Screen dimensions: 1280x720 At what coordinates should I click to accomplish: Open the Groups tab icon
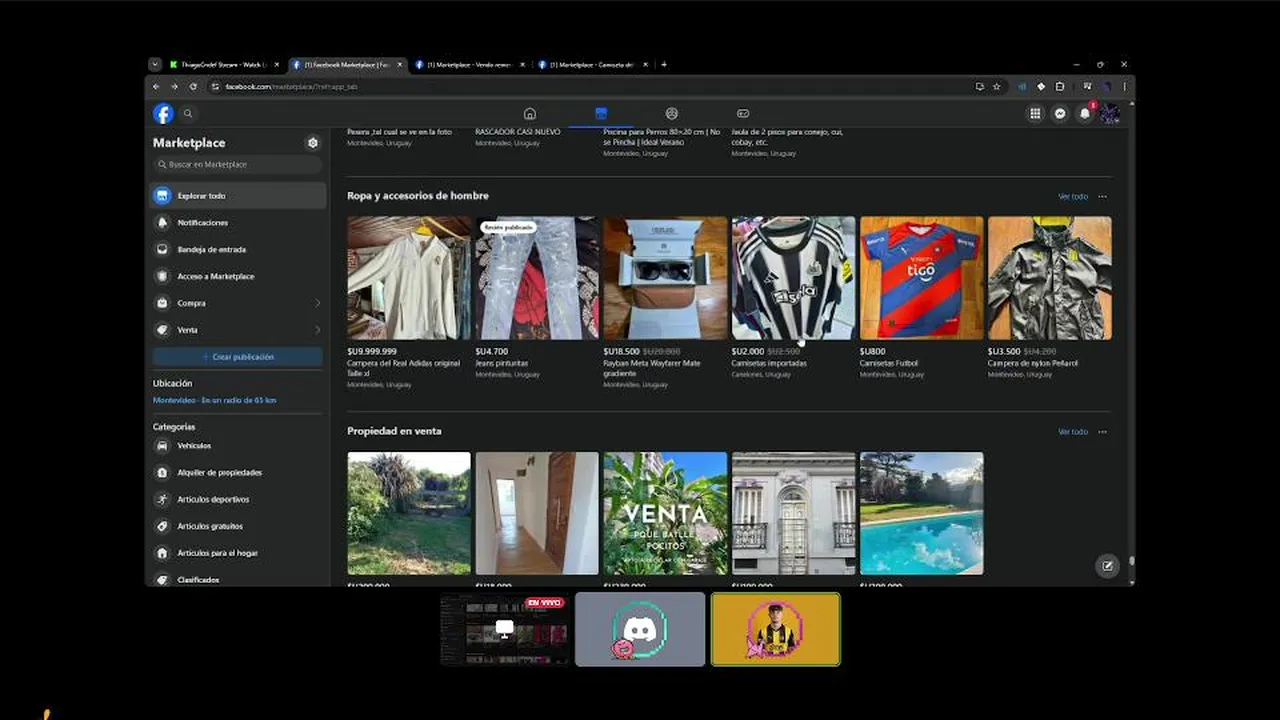click(672, 114)
